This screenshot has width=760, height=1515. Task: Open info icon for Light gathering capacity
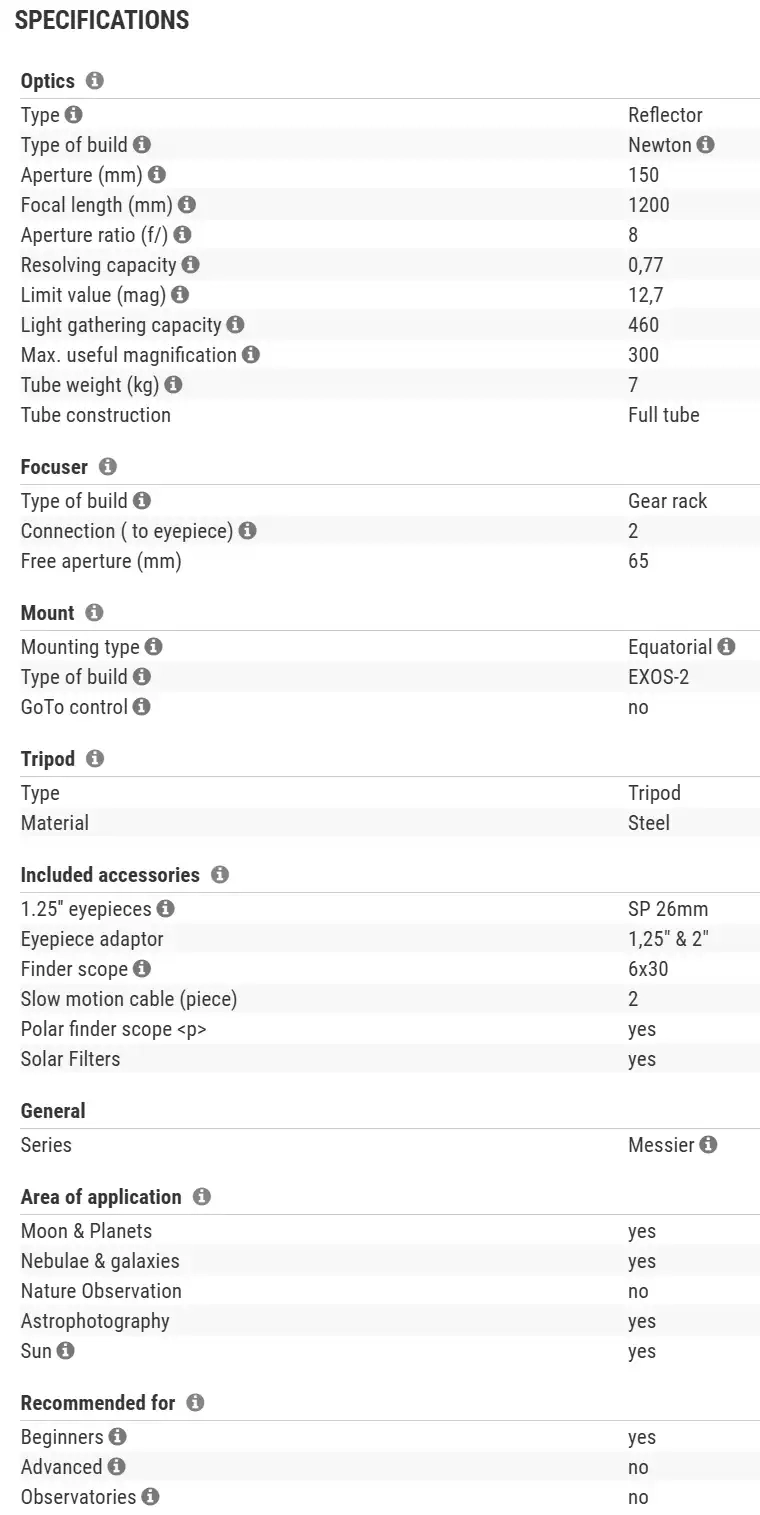(x=235, y=325)
